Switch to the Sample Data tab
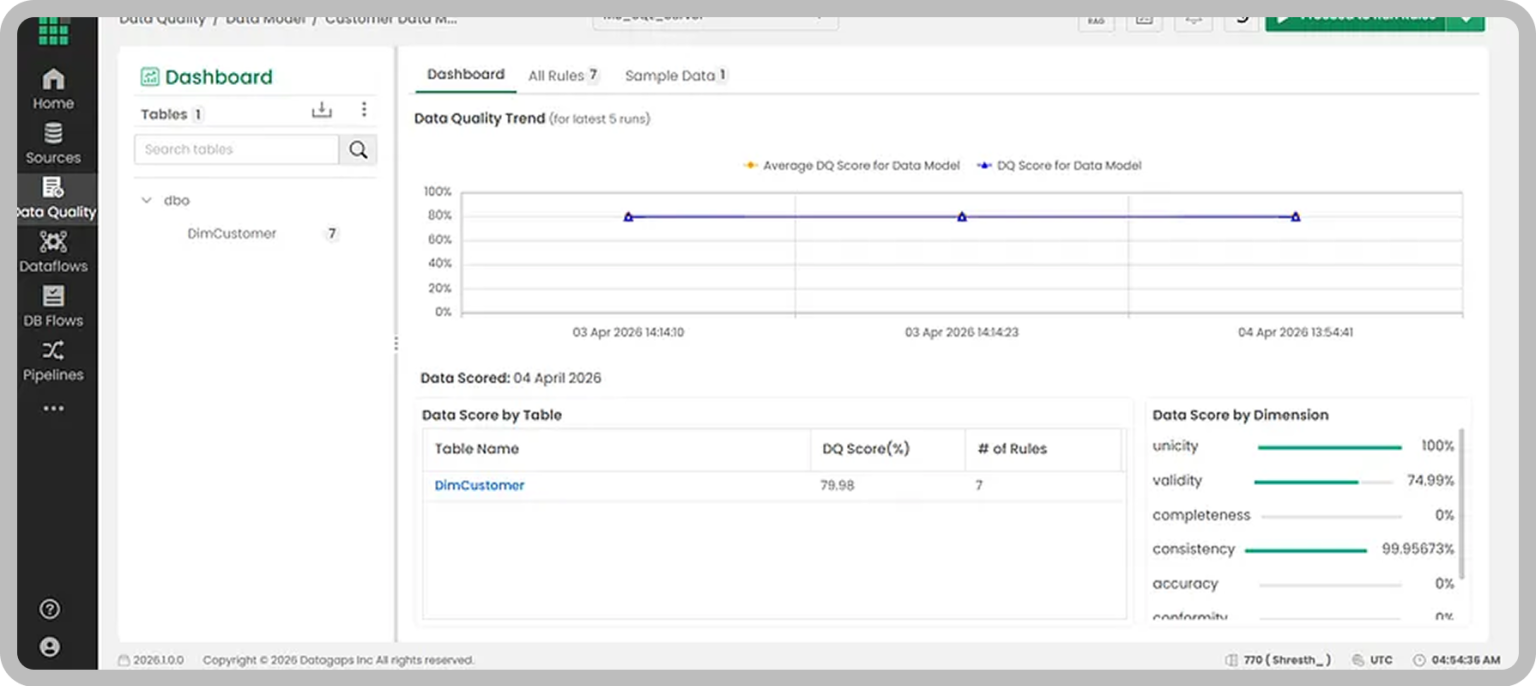1536x686 pixels. click(676, 76)
